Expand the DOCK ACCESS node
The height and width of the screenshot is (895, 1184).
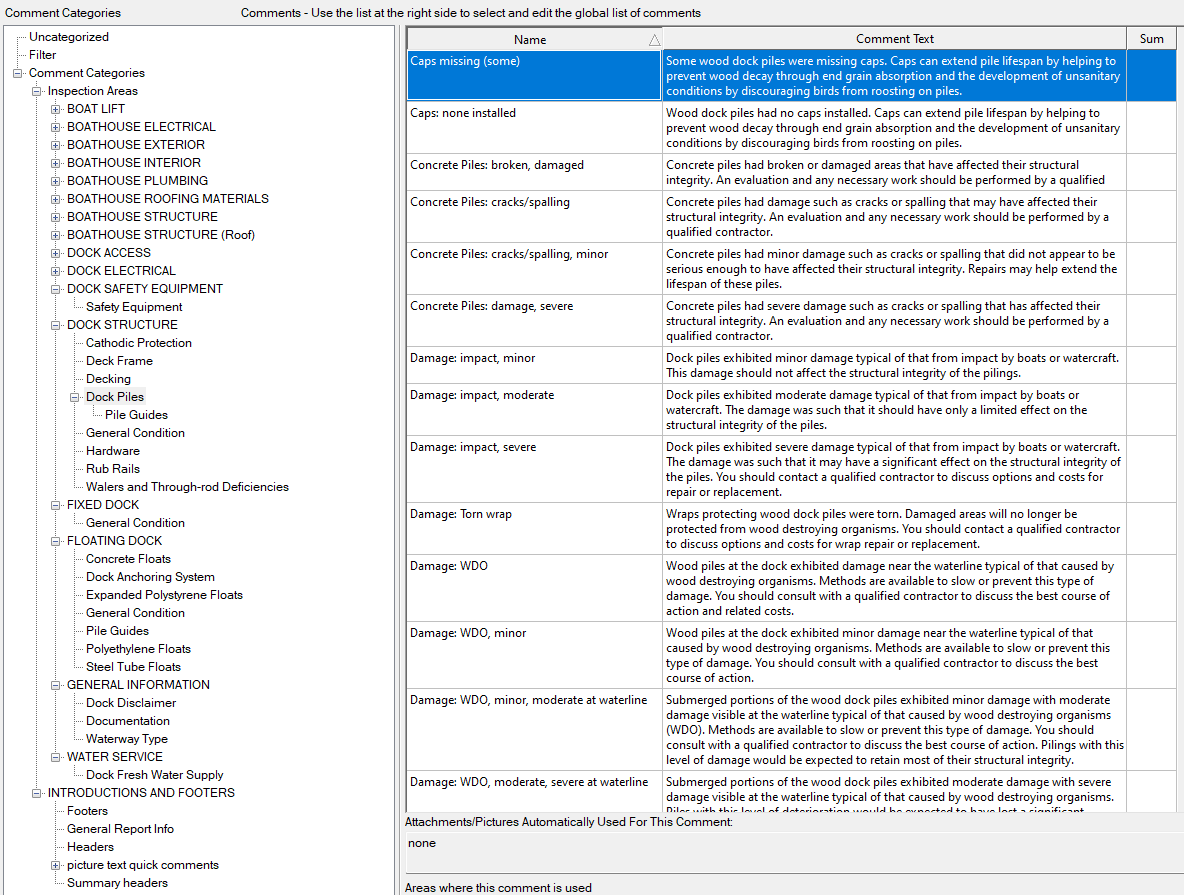(55, 253)
